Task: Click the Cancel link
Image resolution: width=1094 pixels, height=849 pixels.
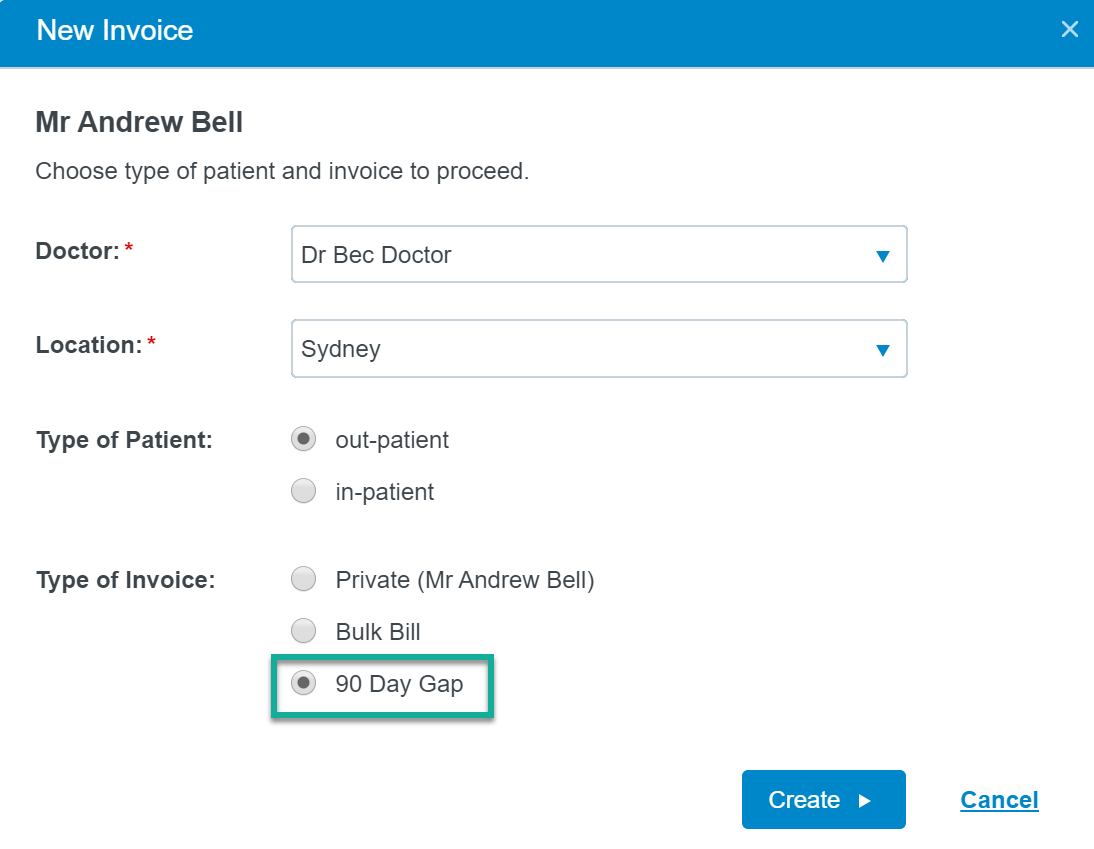Action: click(x=999, y=799)
